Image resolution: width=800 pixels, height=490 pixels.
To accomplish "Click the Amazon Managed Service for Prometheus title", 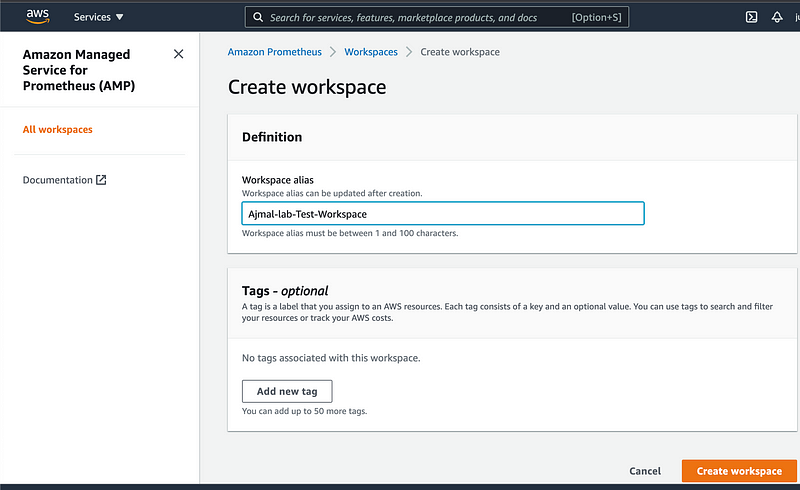I will [79, 70].
